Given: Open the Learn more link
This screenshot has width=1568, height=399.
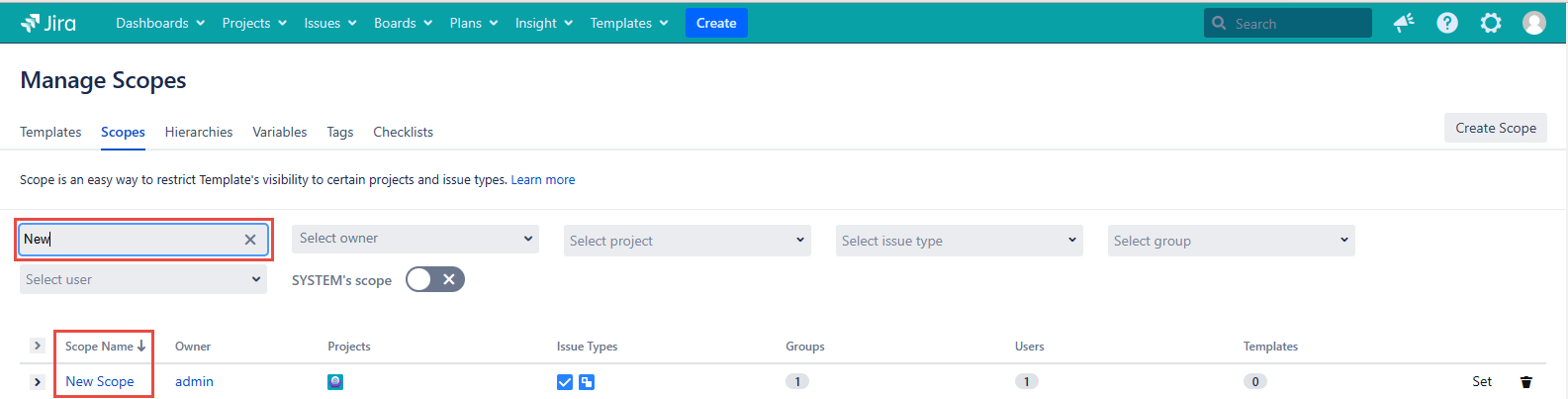Looking at the screenshot, I should 542,180.
